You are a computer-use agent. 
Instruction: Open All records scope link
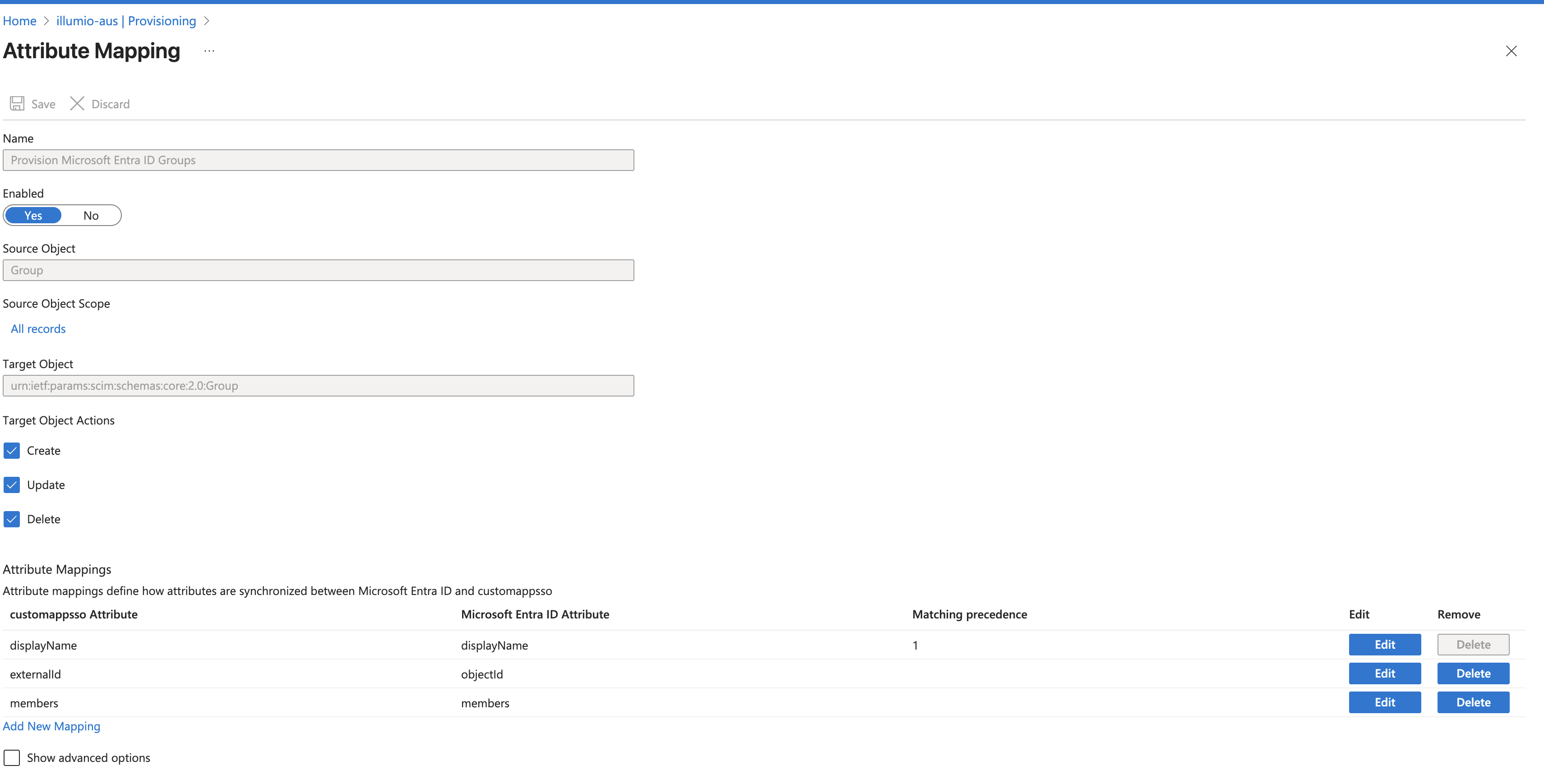pyautogui.click(x=38, y=328)
